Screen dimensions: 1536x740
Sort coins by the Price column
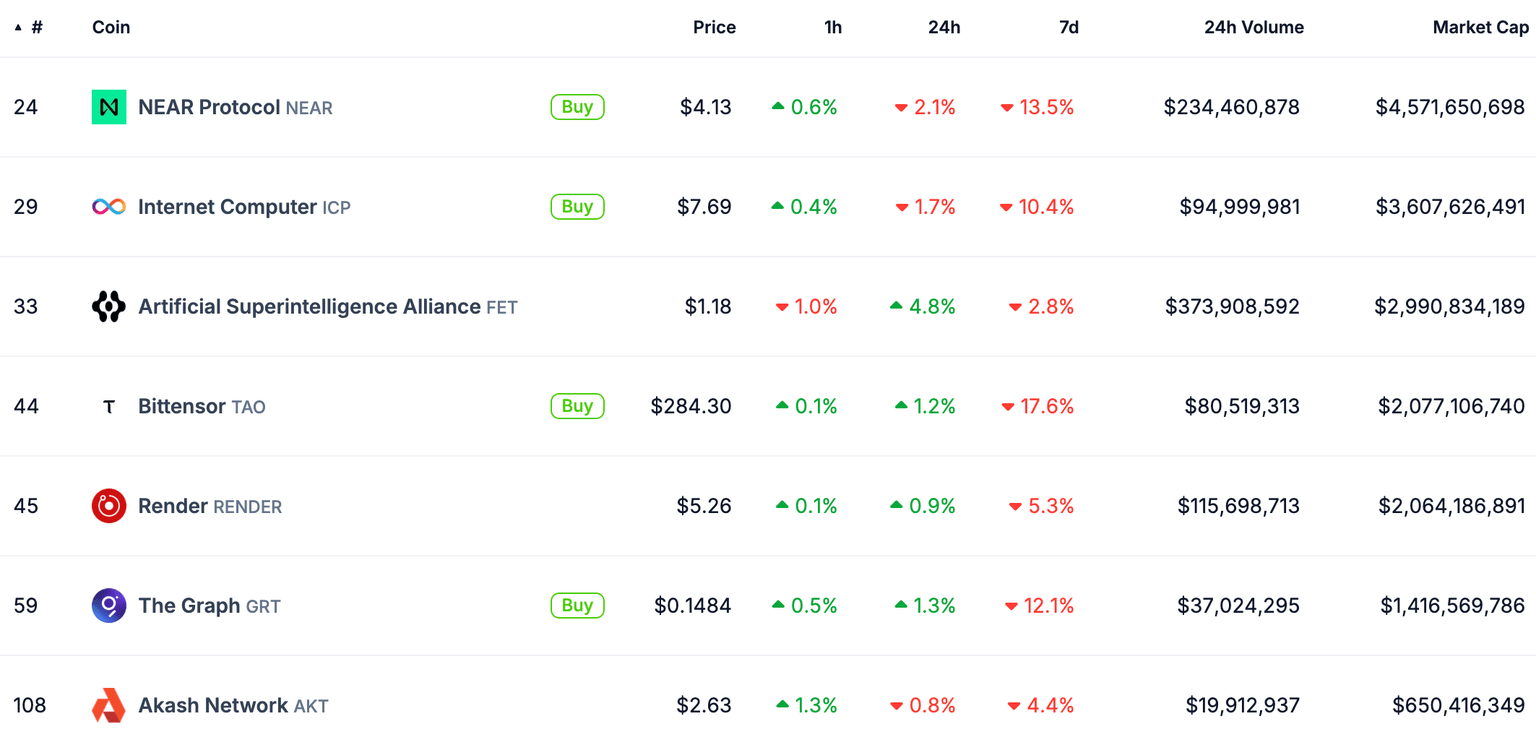[x=714, y=27]
